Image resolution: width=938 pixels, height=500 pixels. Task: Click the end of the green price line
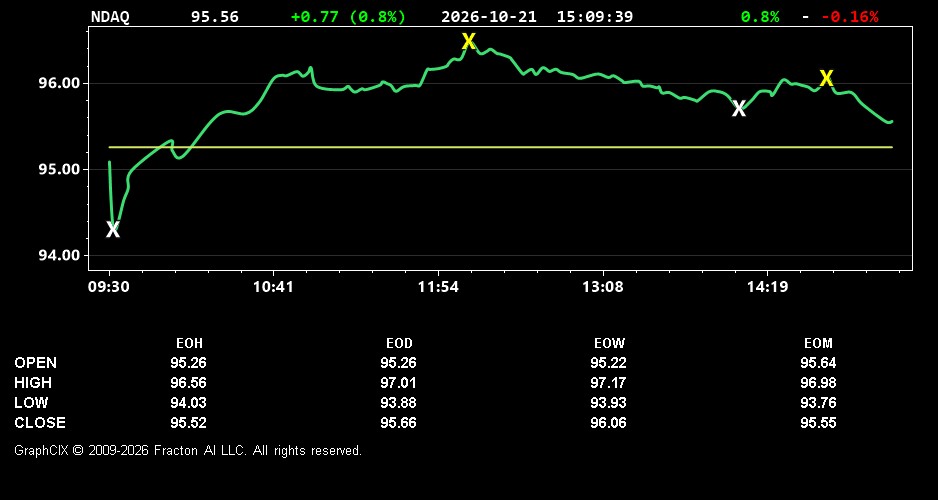tap(891, 122)
